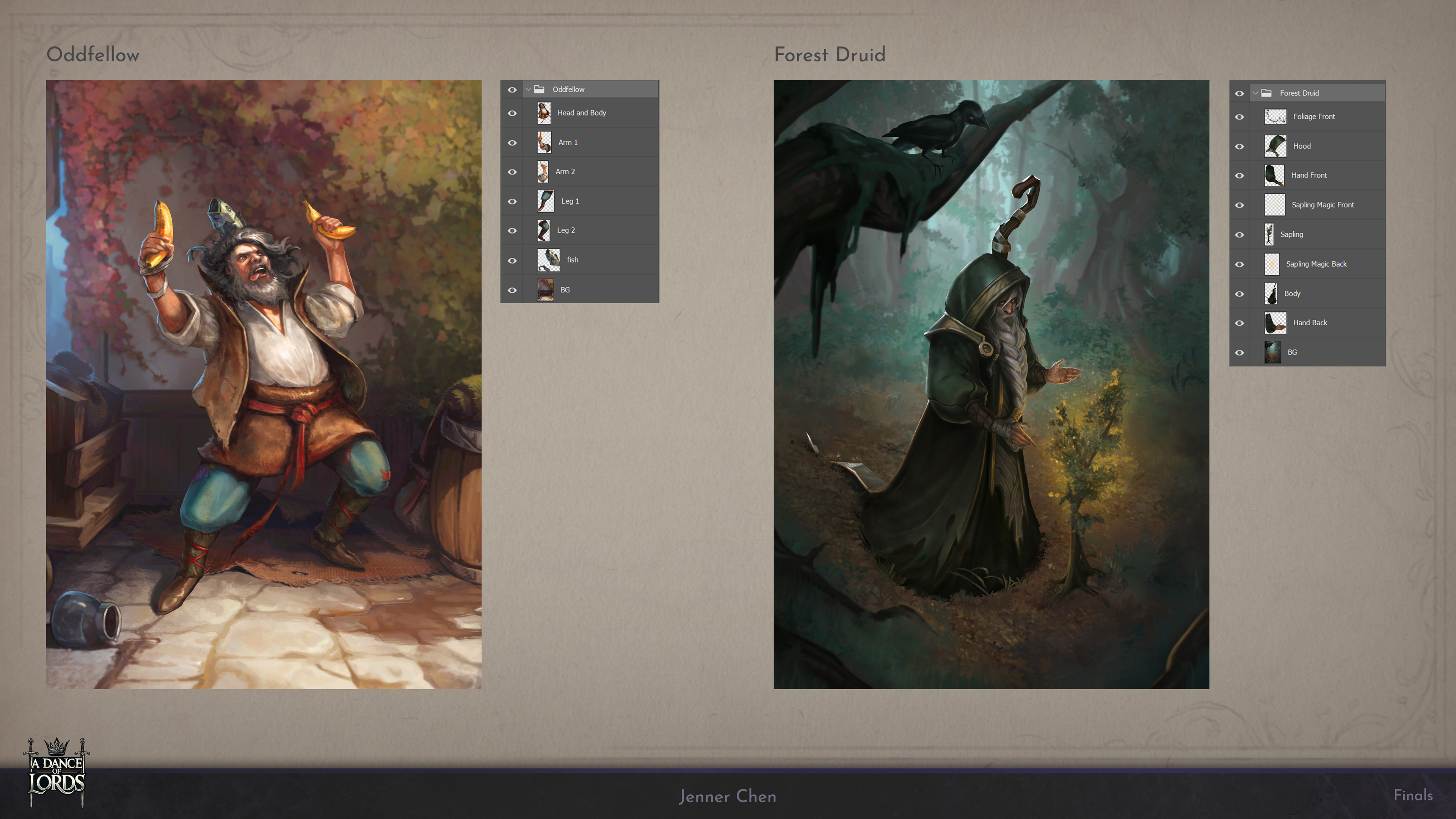Select the Sapling layer
The width and height of the screenshot is (1456, 819).
1291,235
